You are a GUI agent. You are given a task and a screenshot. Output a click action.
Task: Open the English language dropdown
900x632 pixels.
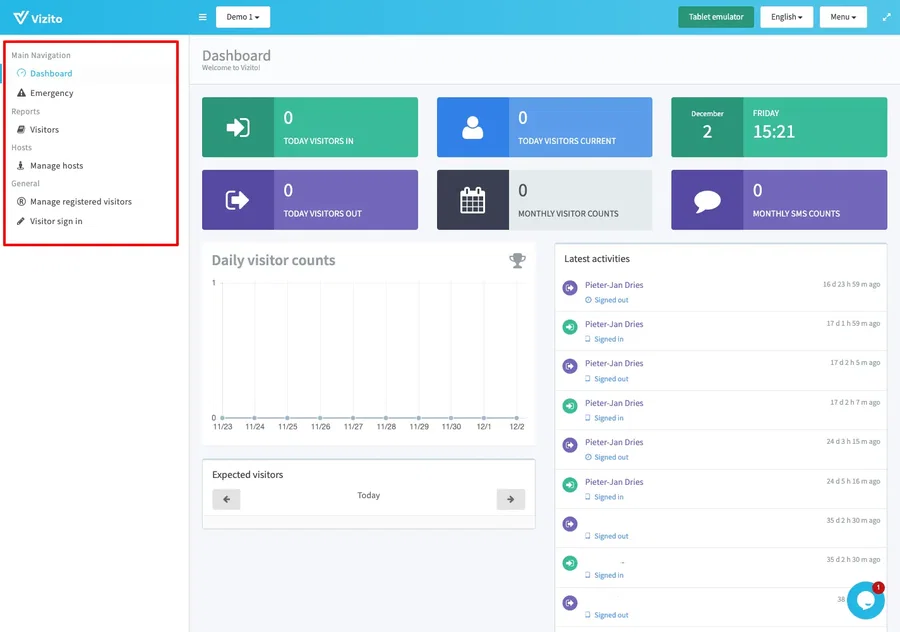pos(786,16)
